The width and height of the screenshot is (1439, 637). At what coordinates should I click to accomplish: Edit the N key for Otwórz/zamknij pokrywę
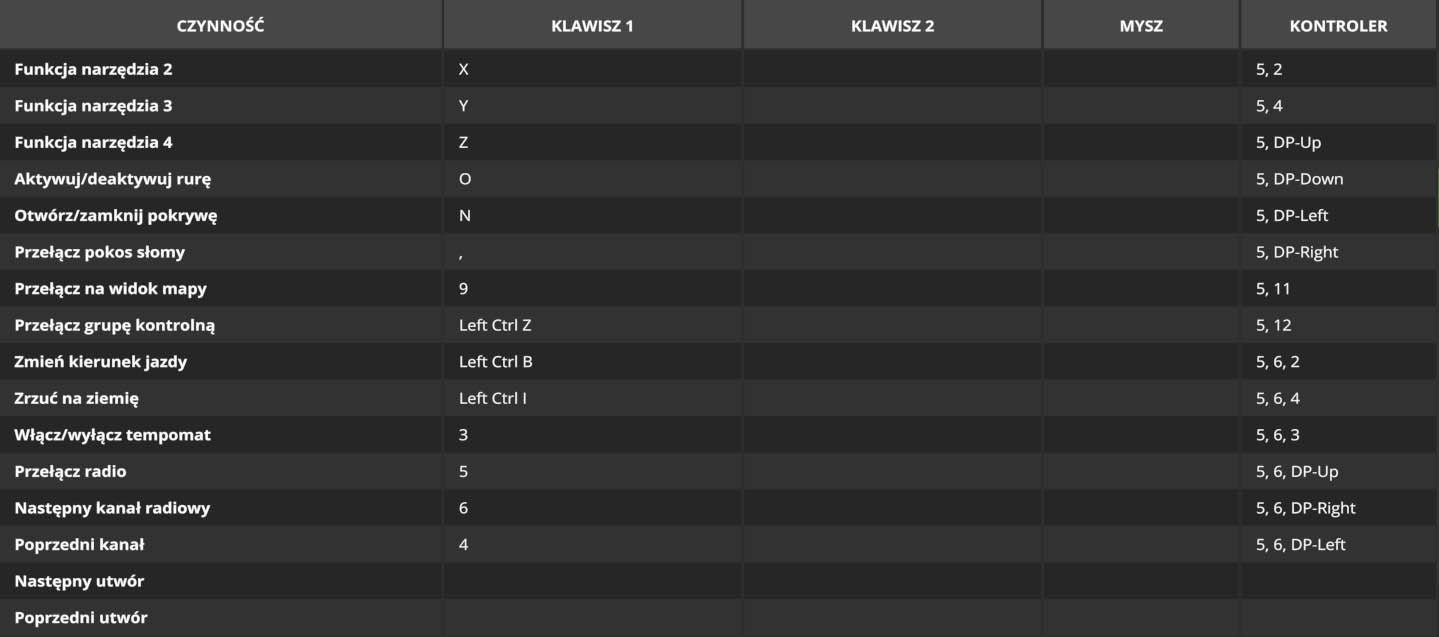pyautogui.click(x=592, y=215)
